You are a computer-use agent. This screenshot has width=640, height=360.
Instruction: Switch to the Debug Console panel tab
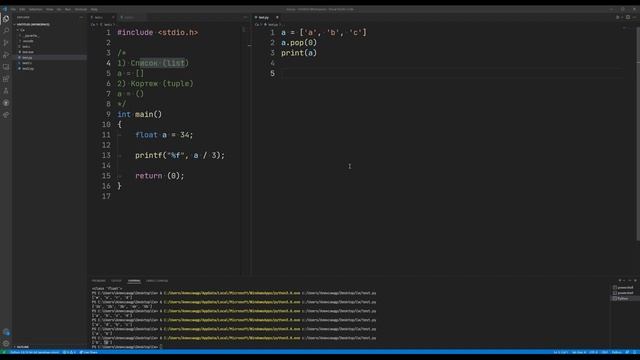pos(157,281)
